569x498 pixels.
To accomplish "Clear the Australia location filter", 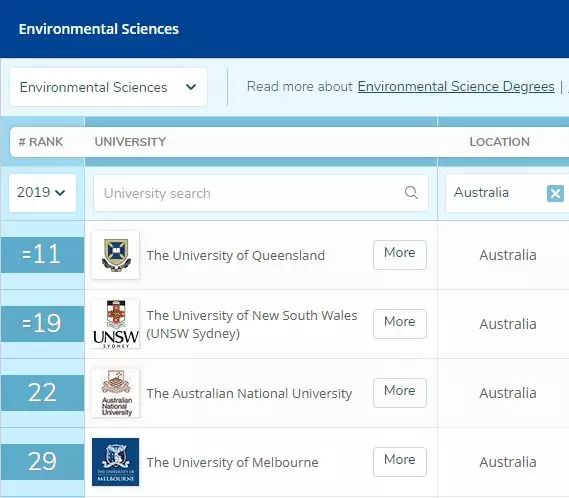I will 555,193.
